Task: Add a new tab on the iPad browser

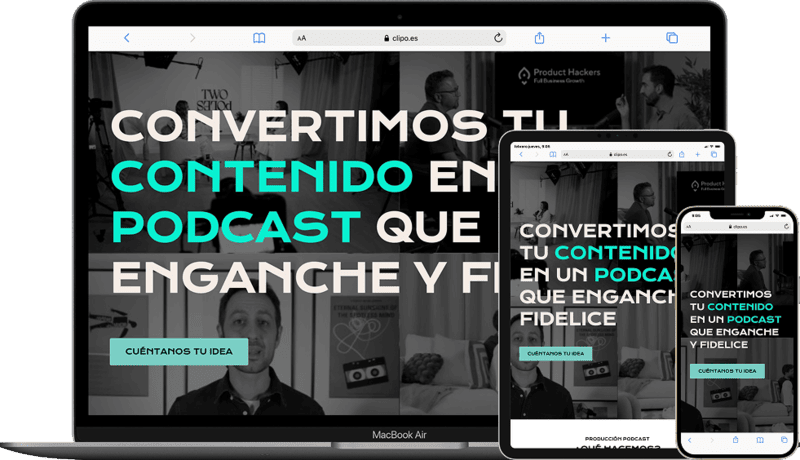Action: tap(697, 155)
